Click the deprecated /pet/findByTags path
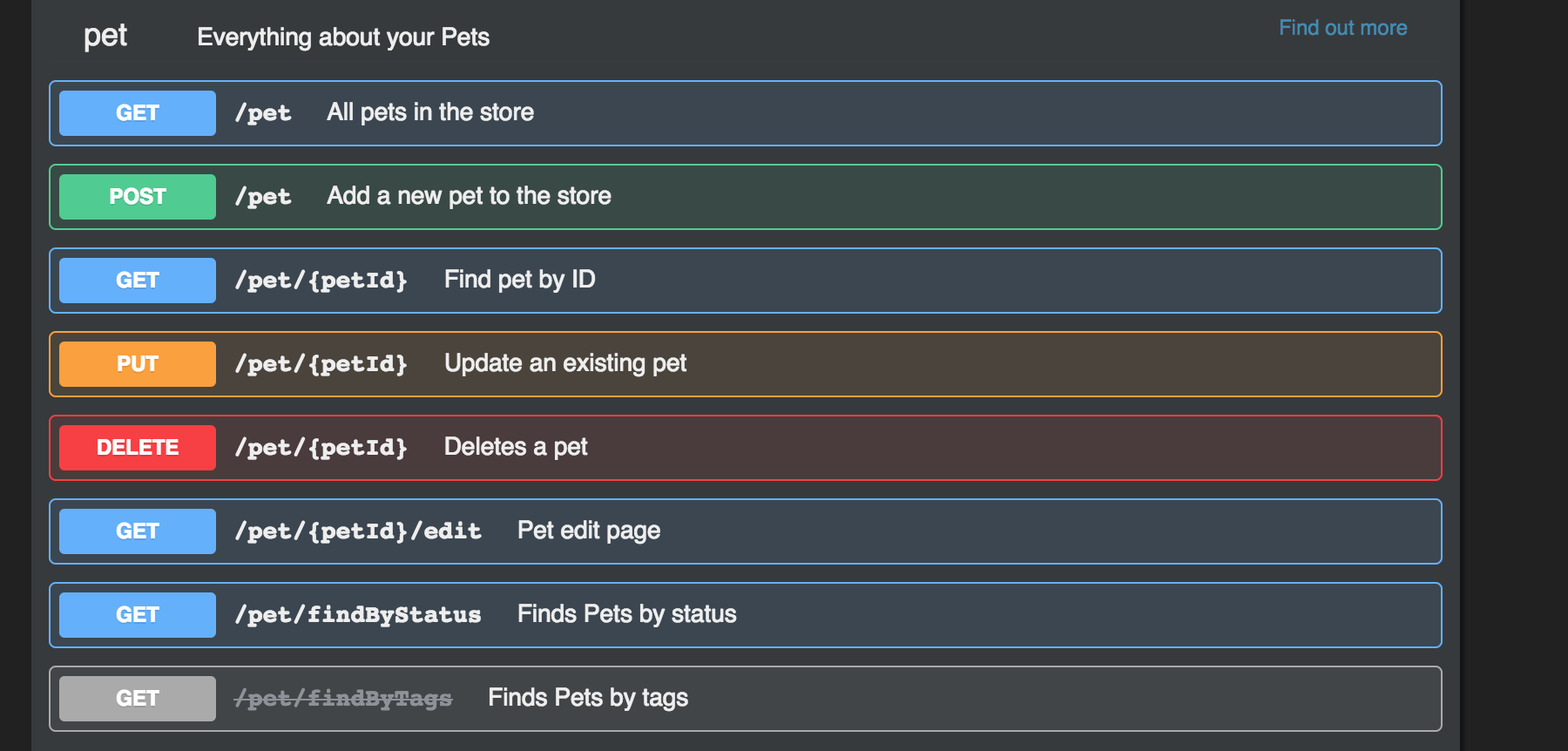1568x751 pixels. pos(343,699)
